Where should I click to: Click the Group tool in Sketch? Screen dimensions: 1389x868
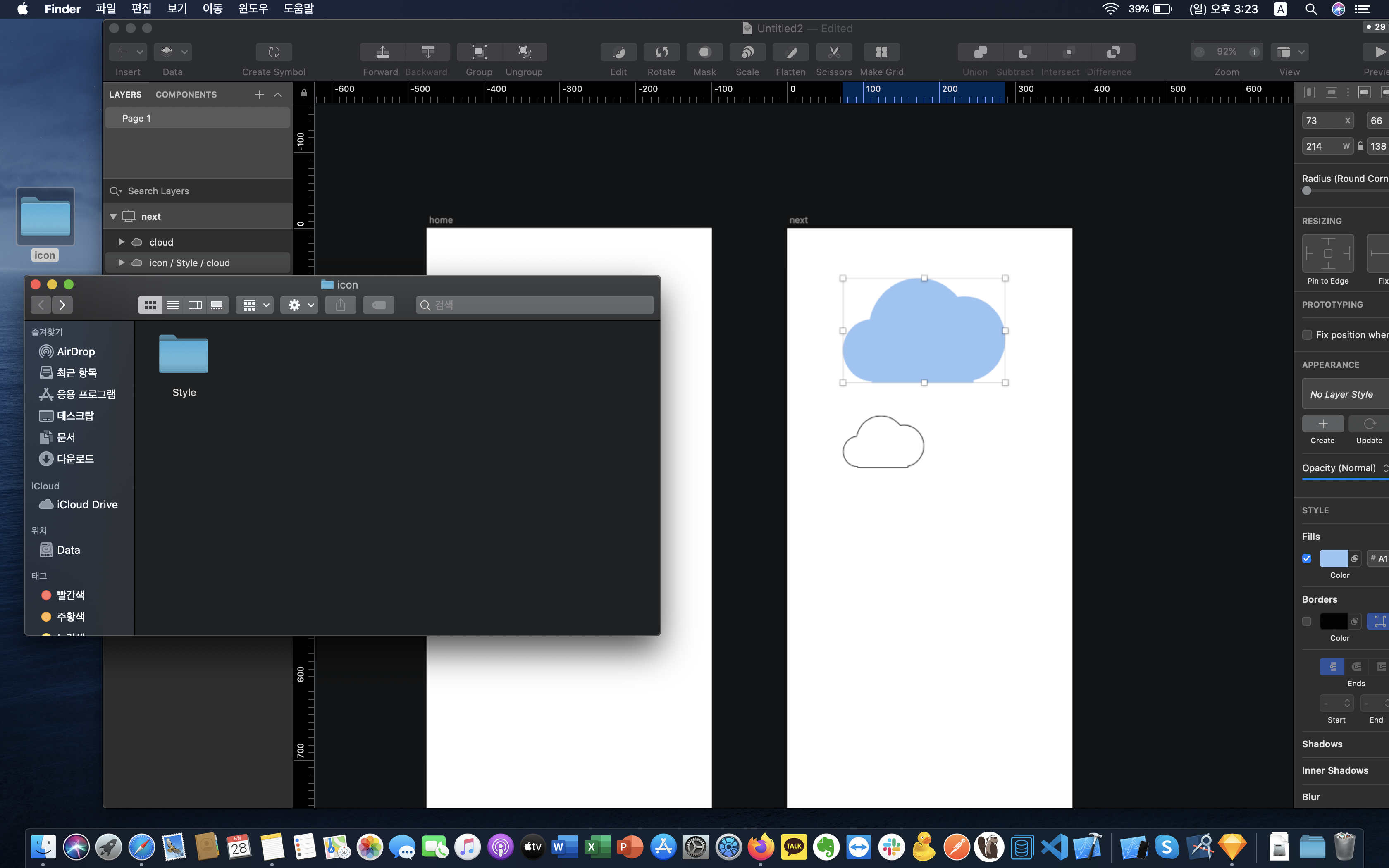point(479,52)
